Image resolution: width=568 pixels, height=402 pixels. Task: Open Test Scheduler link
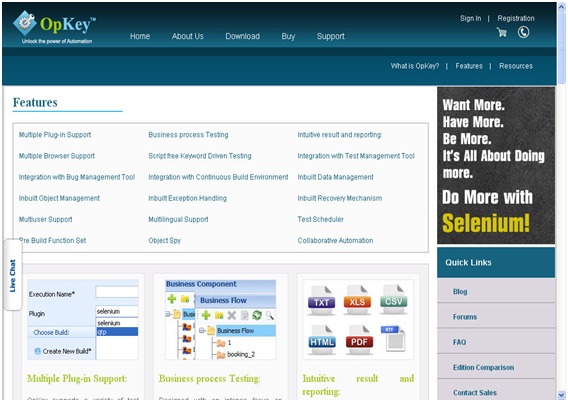point(320,219)
